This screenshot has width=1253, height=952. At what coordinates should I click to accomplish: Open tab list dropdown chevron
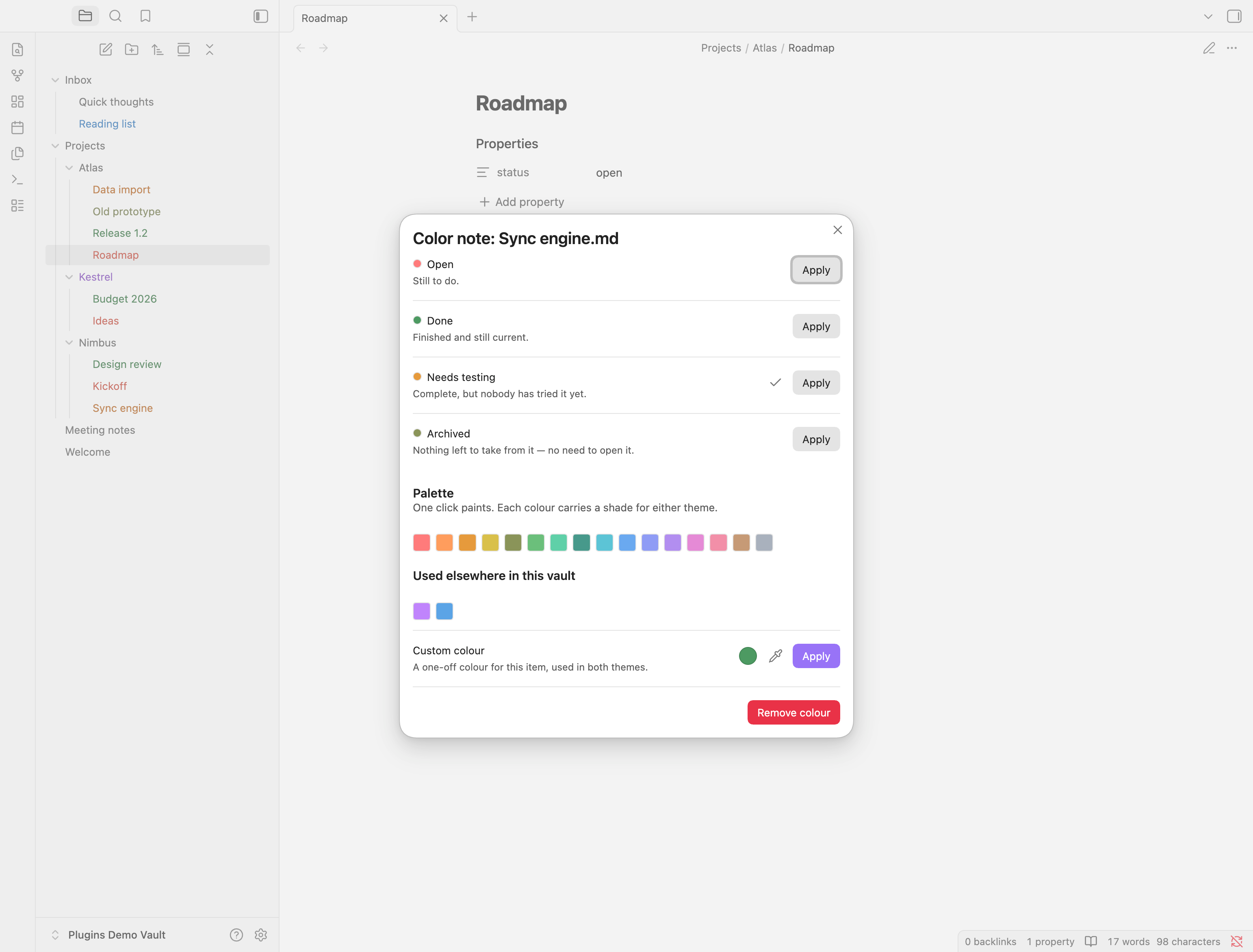point(1208,16)
